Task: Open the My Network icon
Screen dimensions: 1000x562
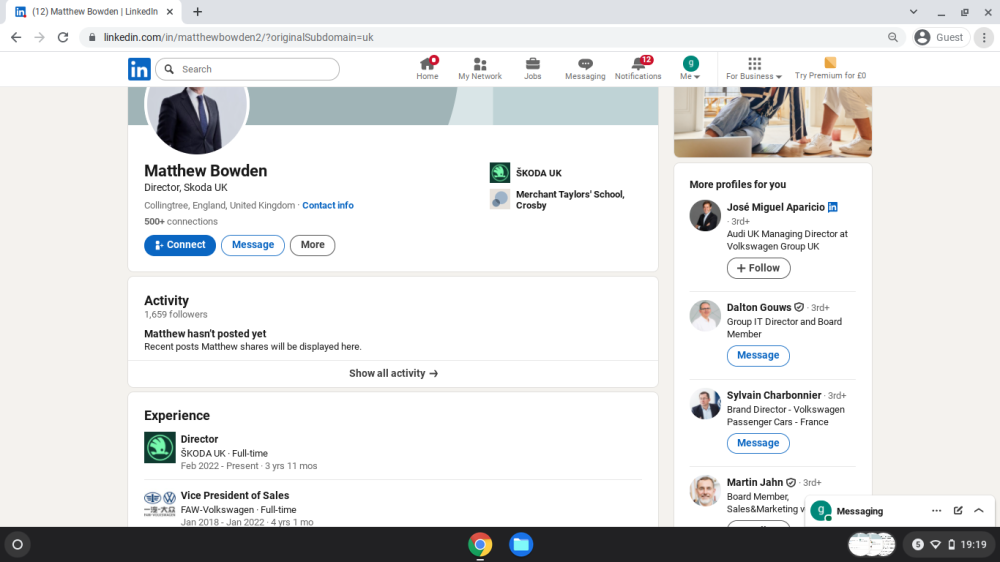Action: point(480,68)
